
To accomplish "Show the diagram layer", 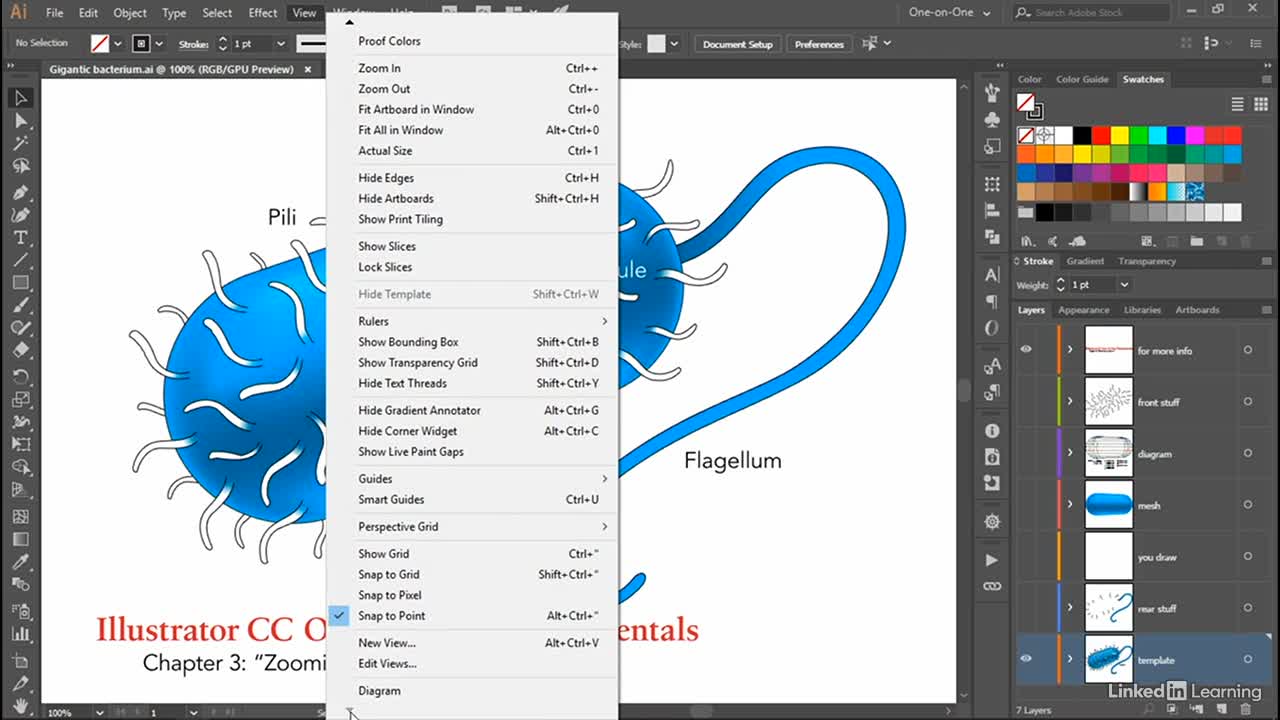I will coord(1026,453).
